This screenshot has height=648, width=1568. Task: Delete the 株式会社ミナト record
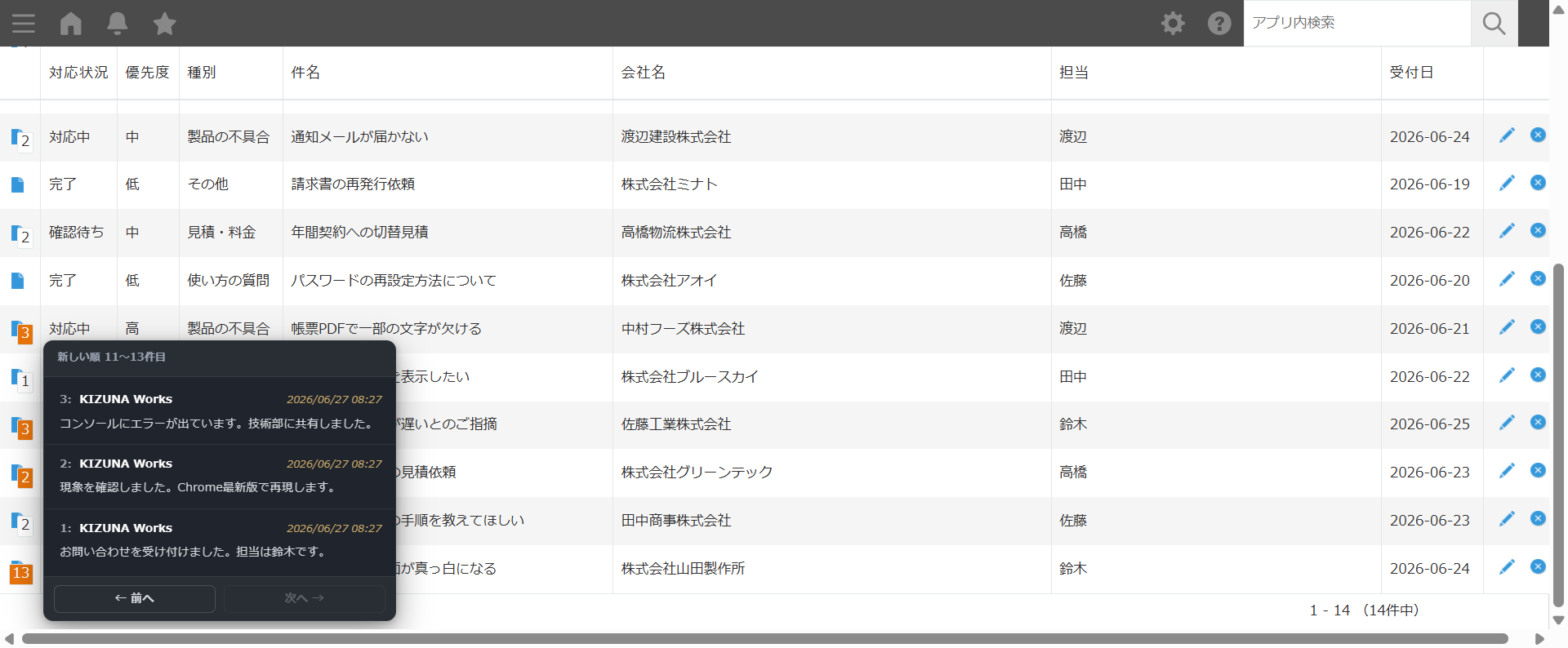(x=1538, y=182)
